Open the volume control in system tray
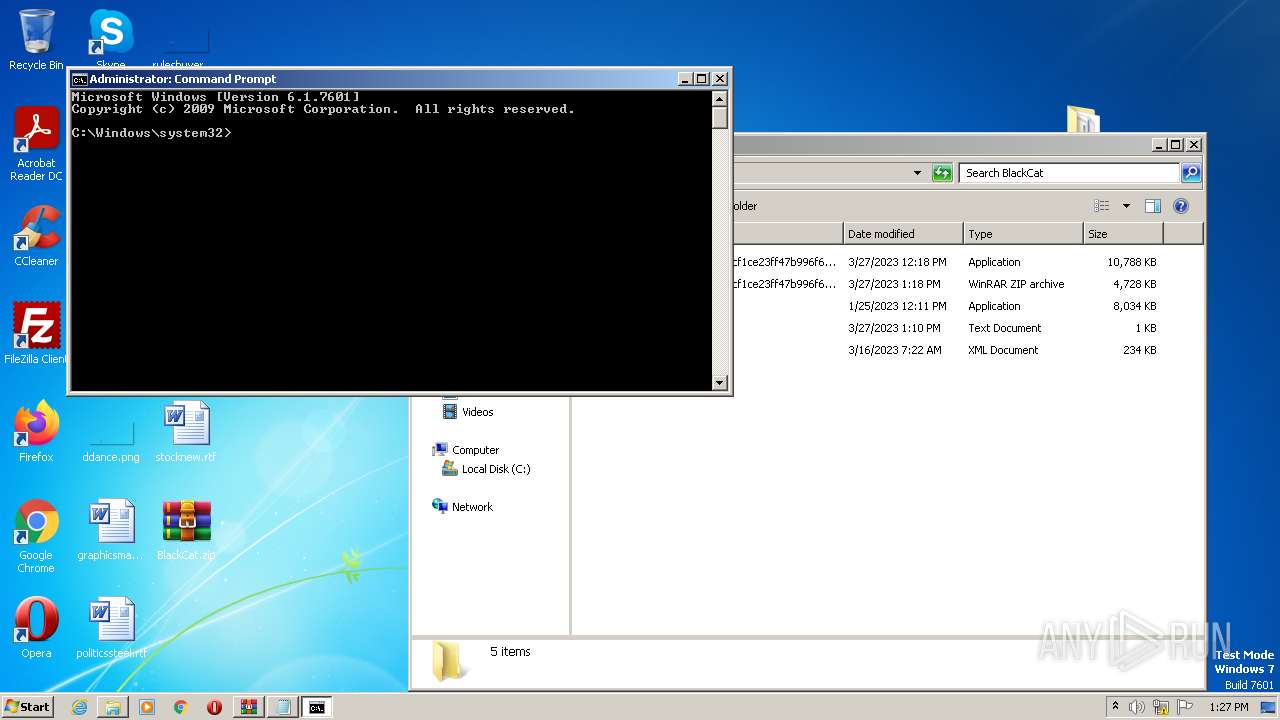Viewport: 1280px width, 720px height. (x=1137, y=707)
